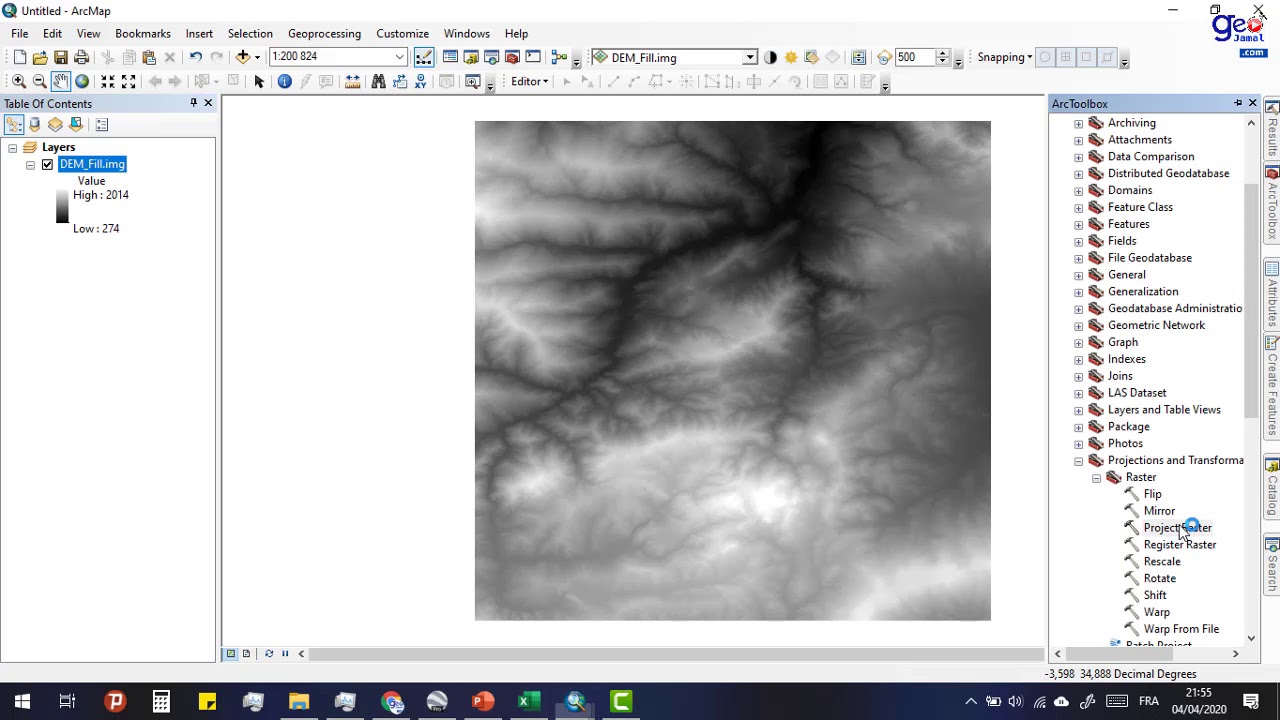Click the Add Data button
This screenshot has height=720, width=1280.
pyautogui.click(x=243, y=57)
